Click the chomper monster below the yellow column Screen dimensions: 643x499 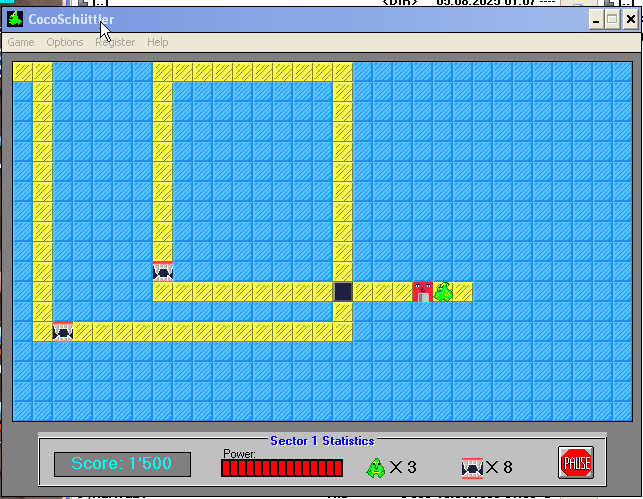point(163,272)
